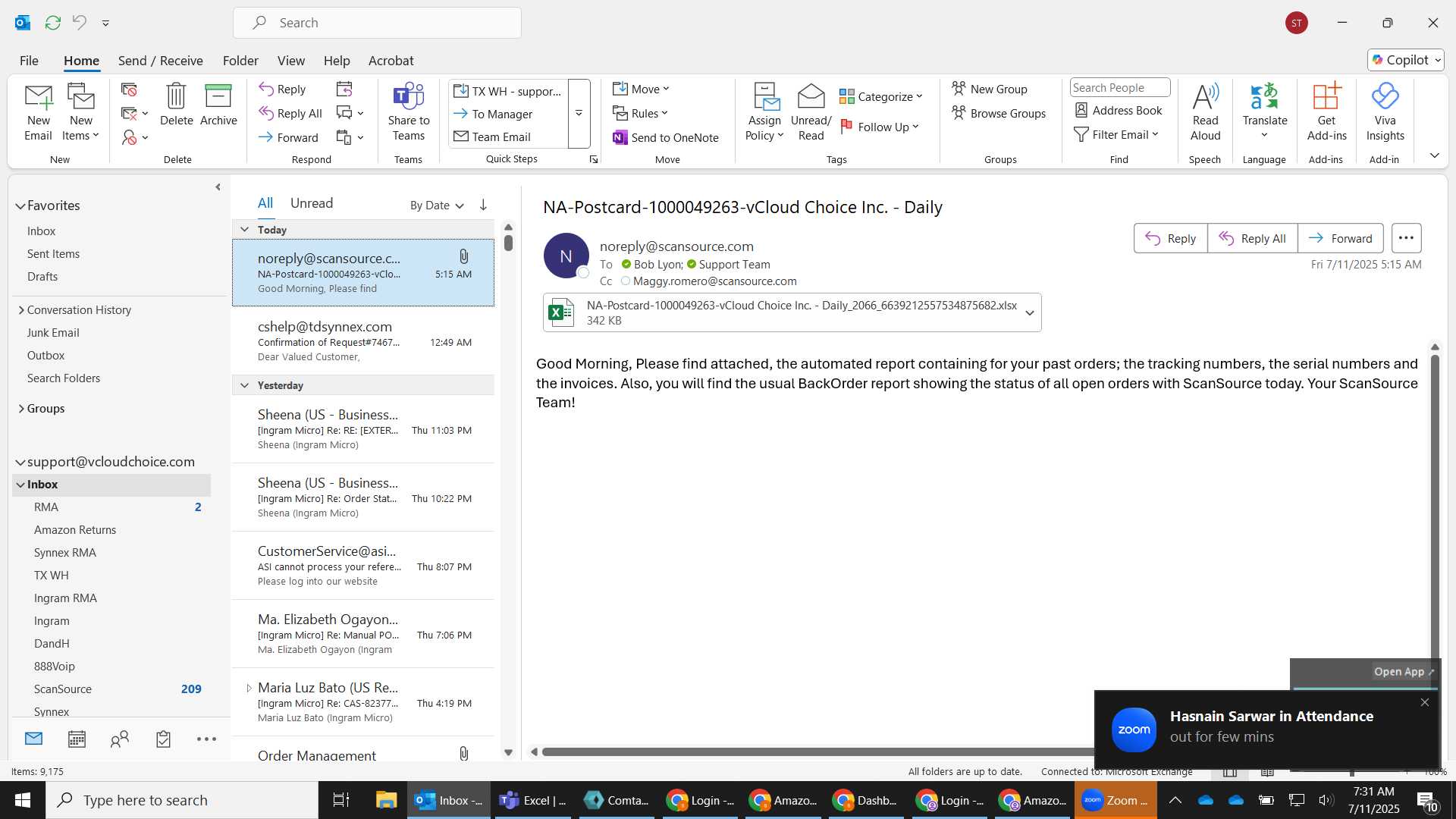Toggle Unread/Read status

[811, 112]
